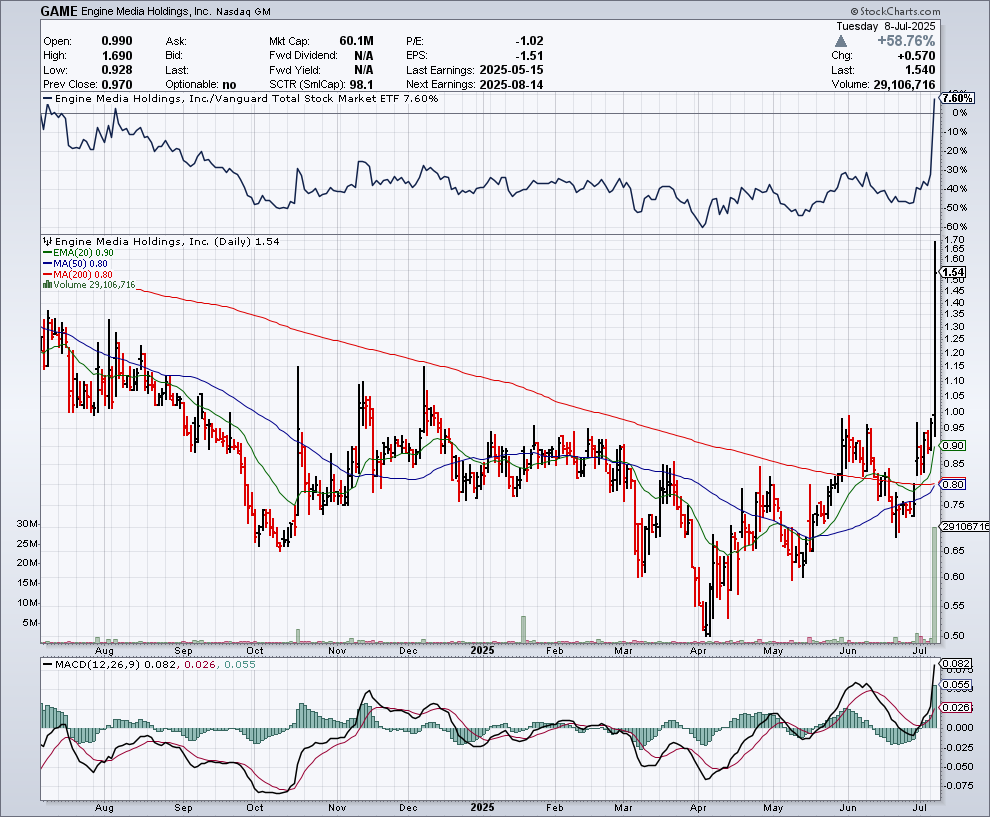990x817 pixels.
Task: Click the candlestick icon beside Daily legend
Action: (x=47, y=241)
